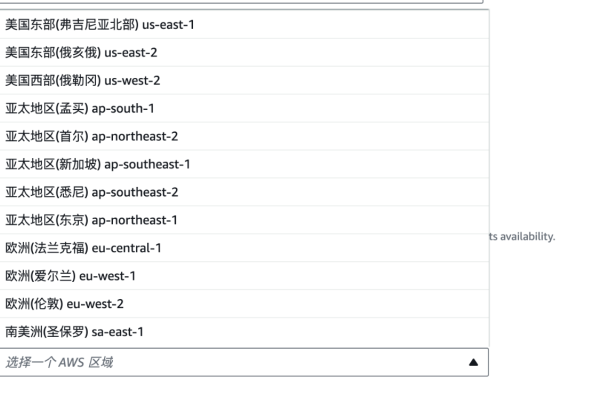600x400 pixels.
Task: Click the 选择一个 AWS 区域 combo box
Action: [x=244, y=362]
